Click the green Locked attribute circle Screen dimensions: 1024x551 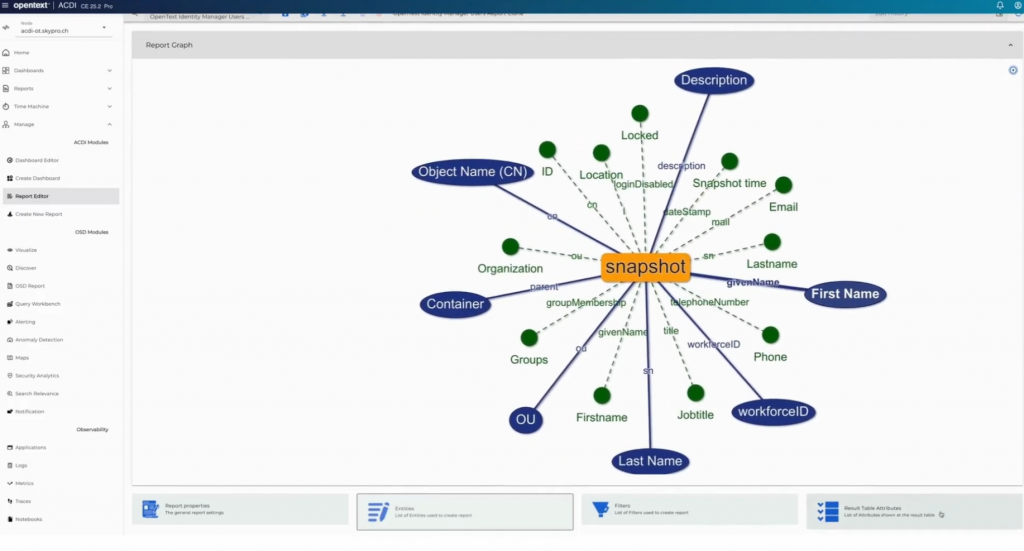[x=640, y=114]
